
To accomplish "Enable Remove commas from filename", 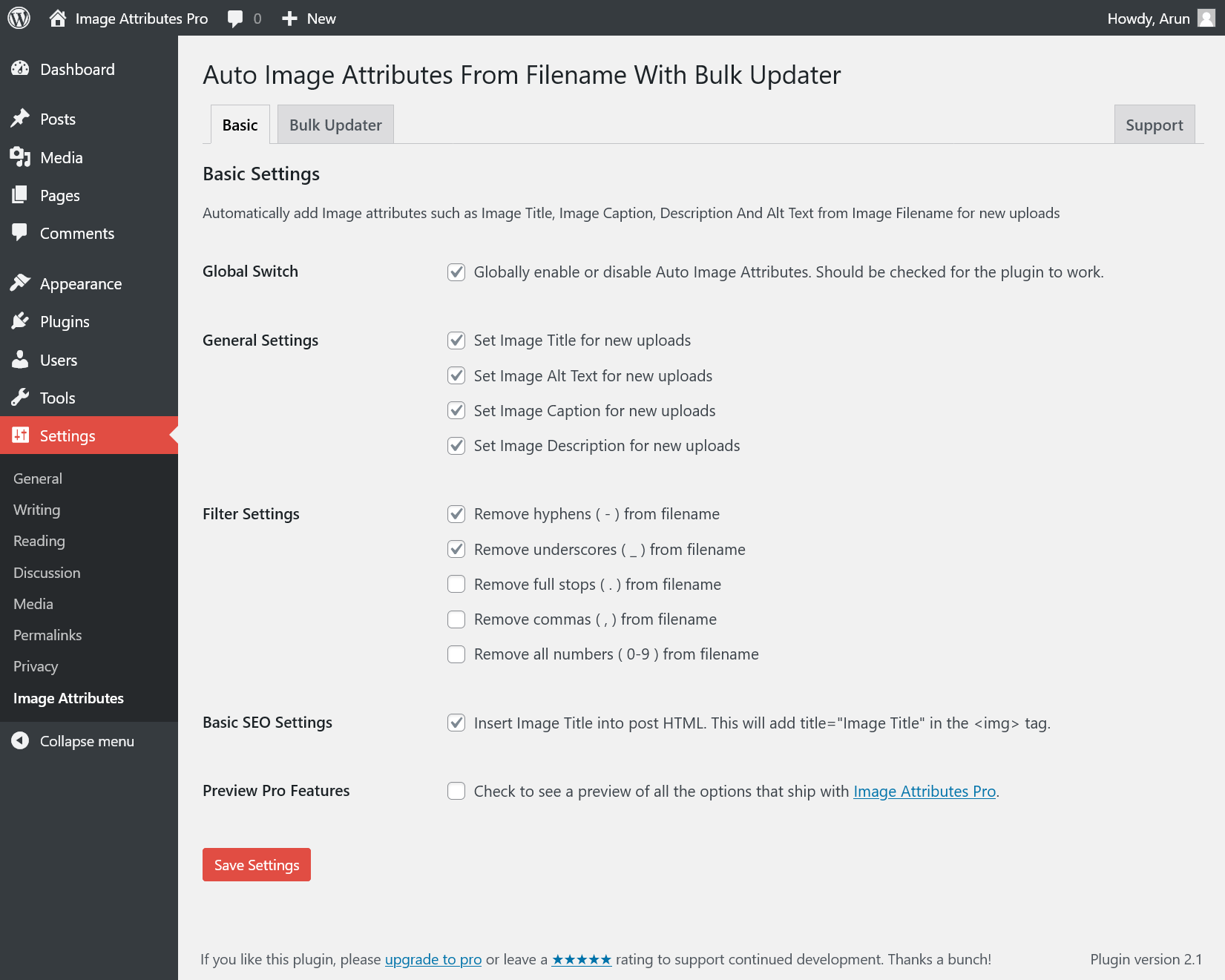I will point(456,619).
